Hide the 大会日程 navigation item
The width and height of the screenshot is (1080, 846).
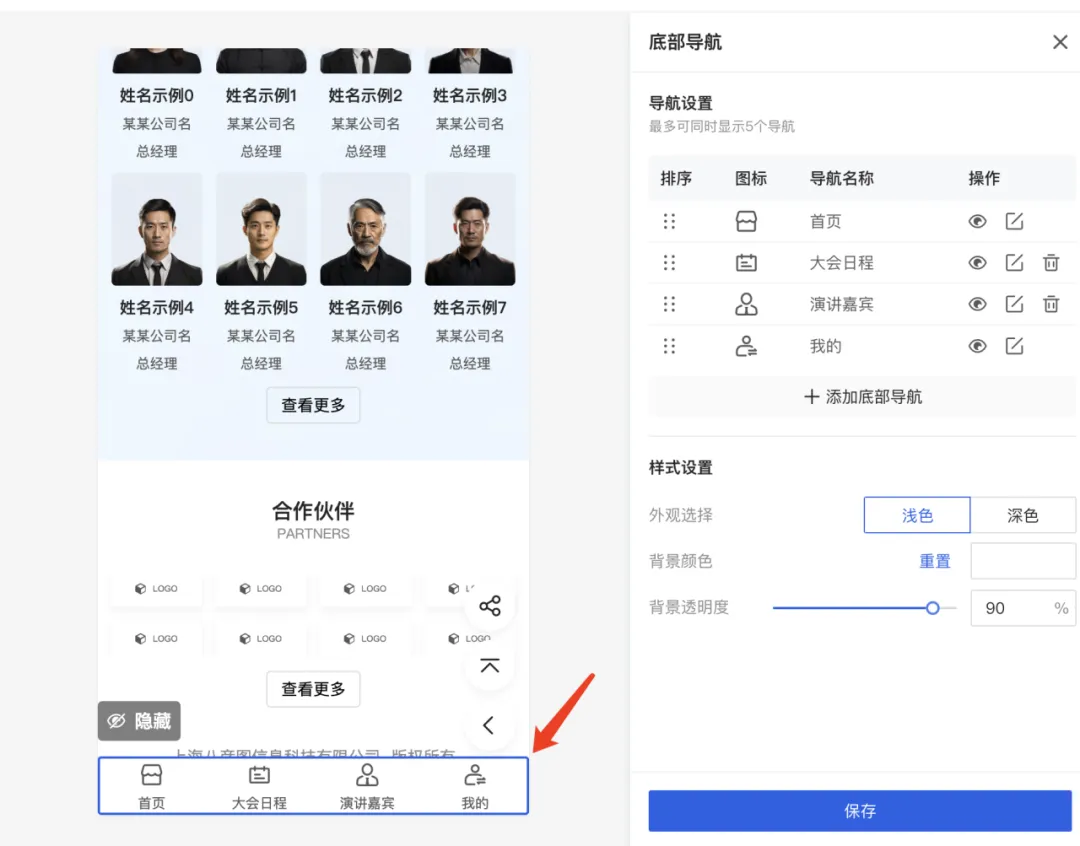[x=977, y=263]
